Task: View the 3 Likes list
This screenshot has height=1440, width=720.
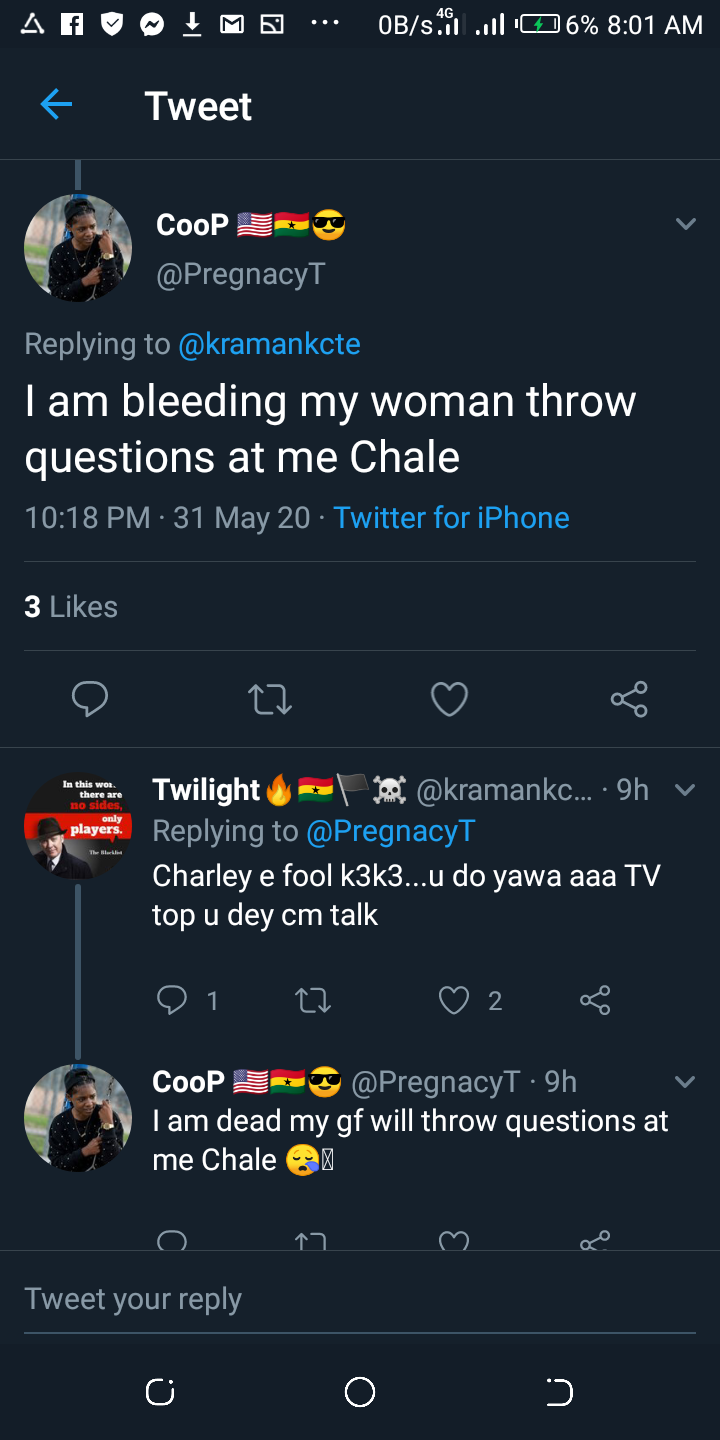Action: (71, 607)
